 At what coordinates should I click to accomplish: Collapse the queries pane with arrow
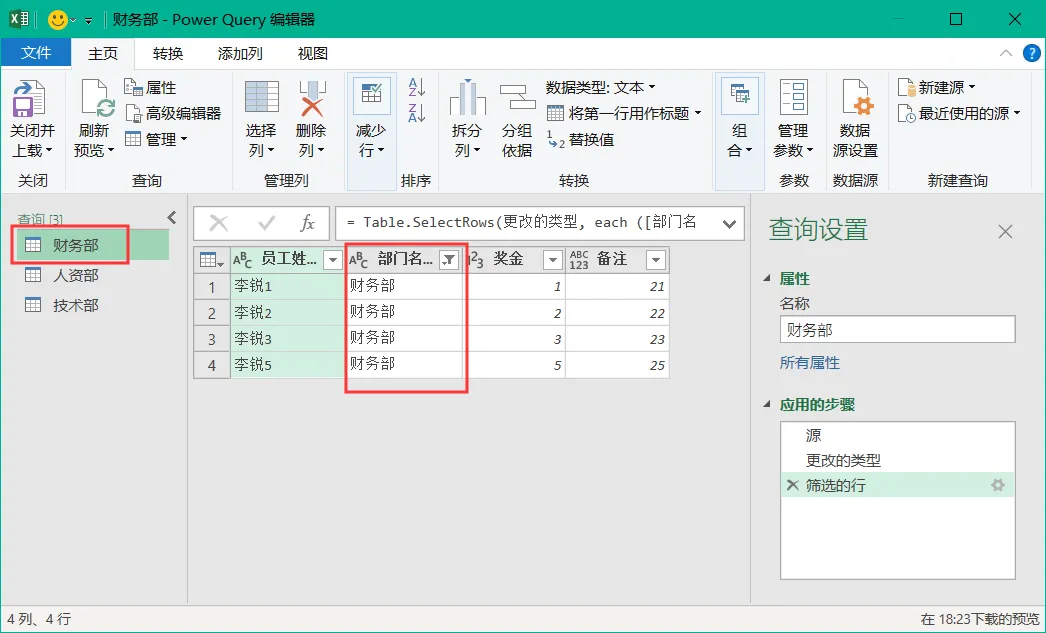[x=172, y=217]
